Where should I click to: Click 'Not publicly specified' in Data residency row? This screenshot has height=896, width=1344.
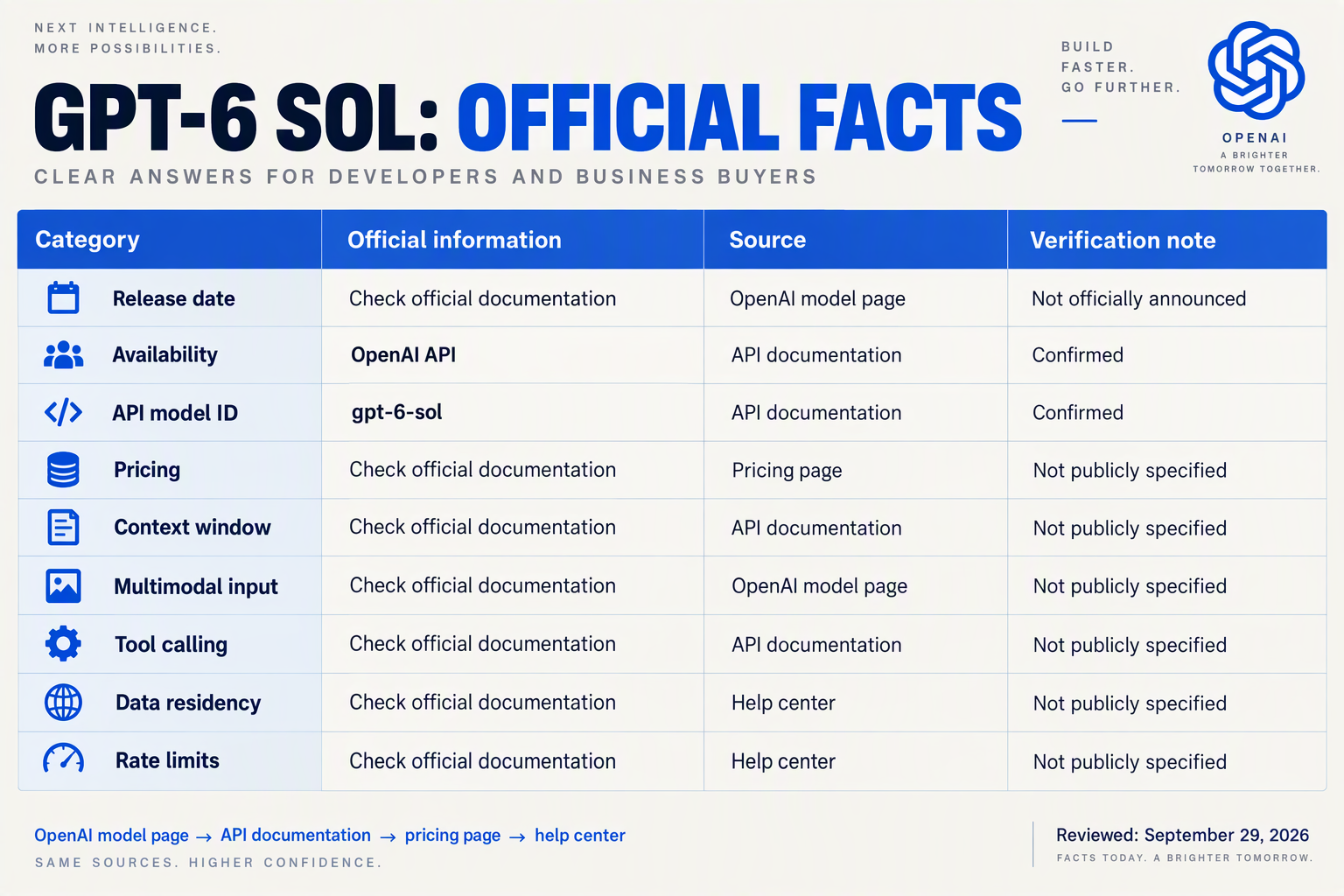[x=1130, y=703]
